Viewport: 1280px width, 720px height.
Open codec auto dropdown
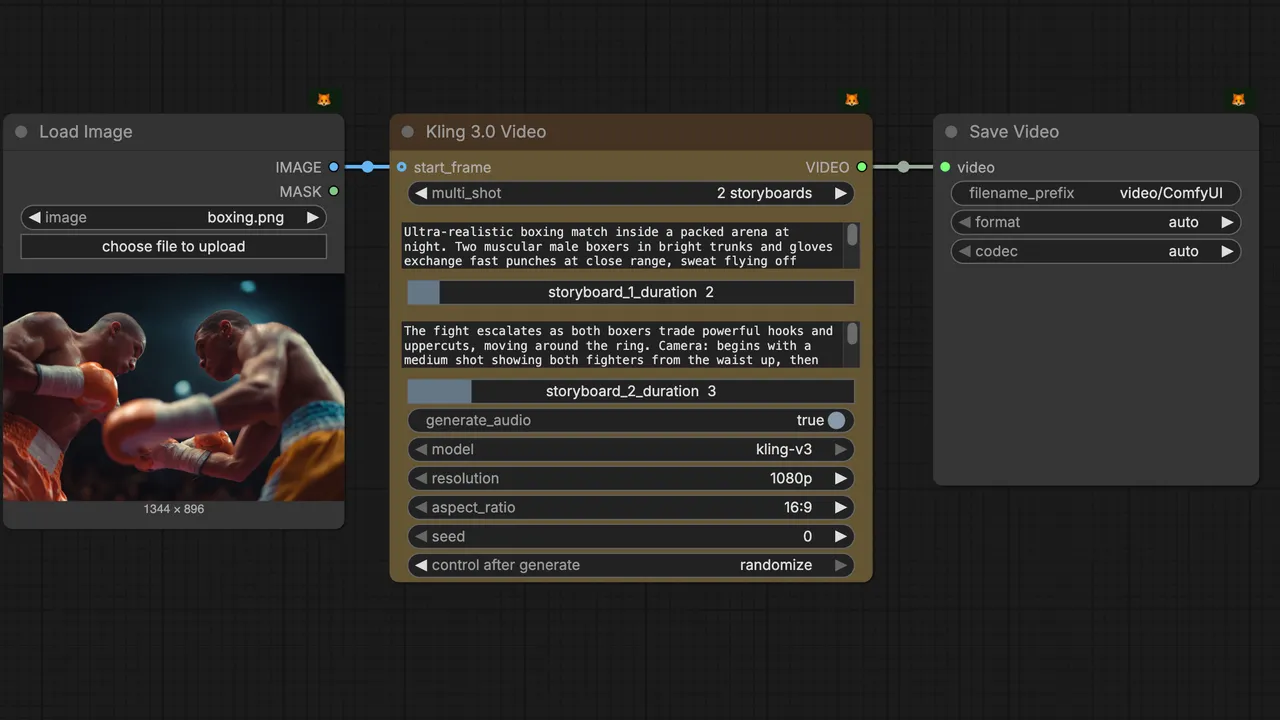tap(1096, 251)
